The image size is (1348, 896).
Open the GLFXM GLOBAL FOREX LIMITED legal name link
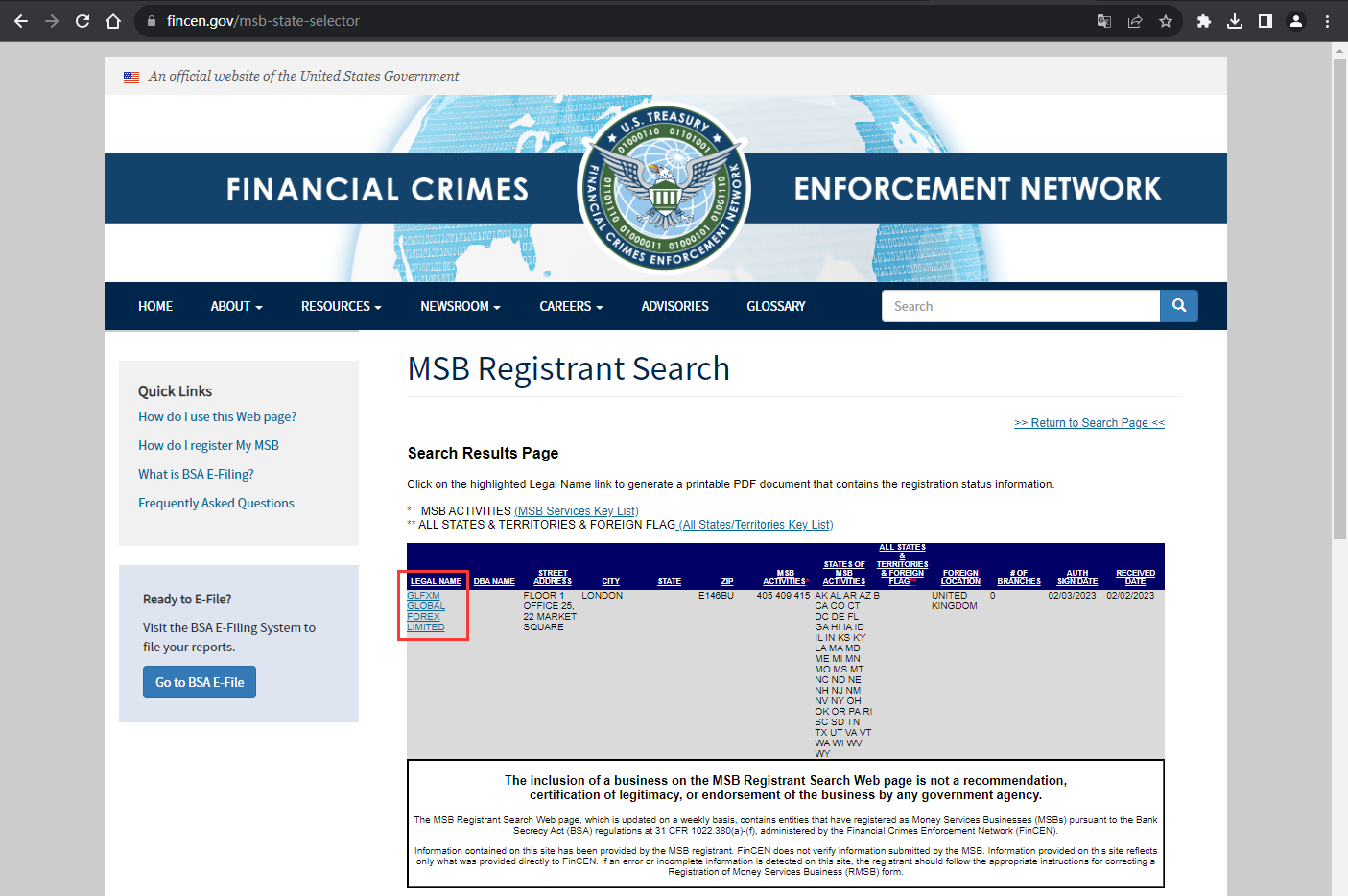point(426,611)
